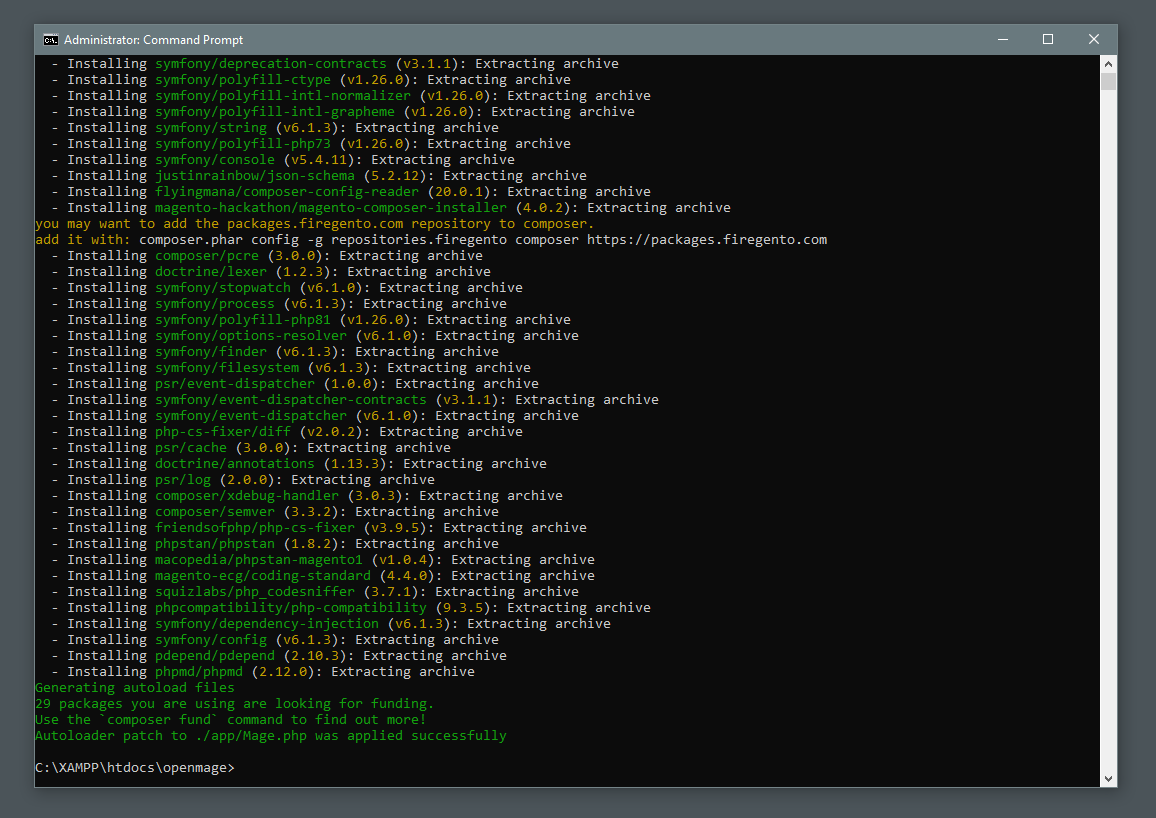Click 'phpcompatibility/php-compatibility' package name
The image size is (1156, 818).
(290, 608)
